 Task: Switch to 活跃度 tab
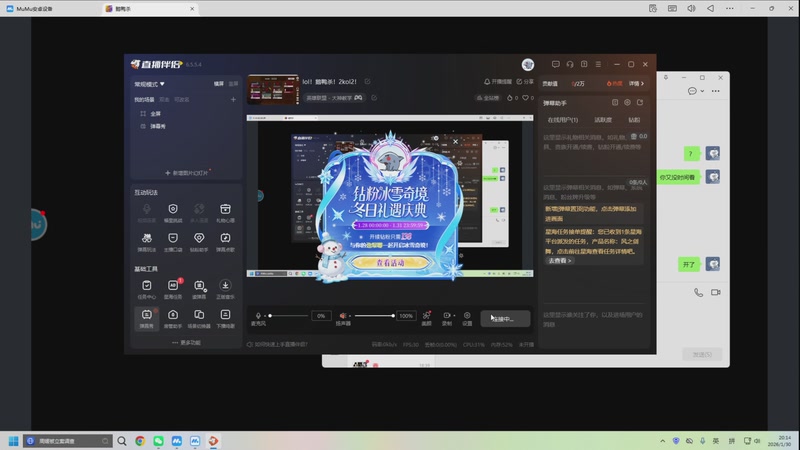[x=603, y=120]
